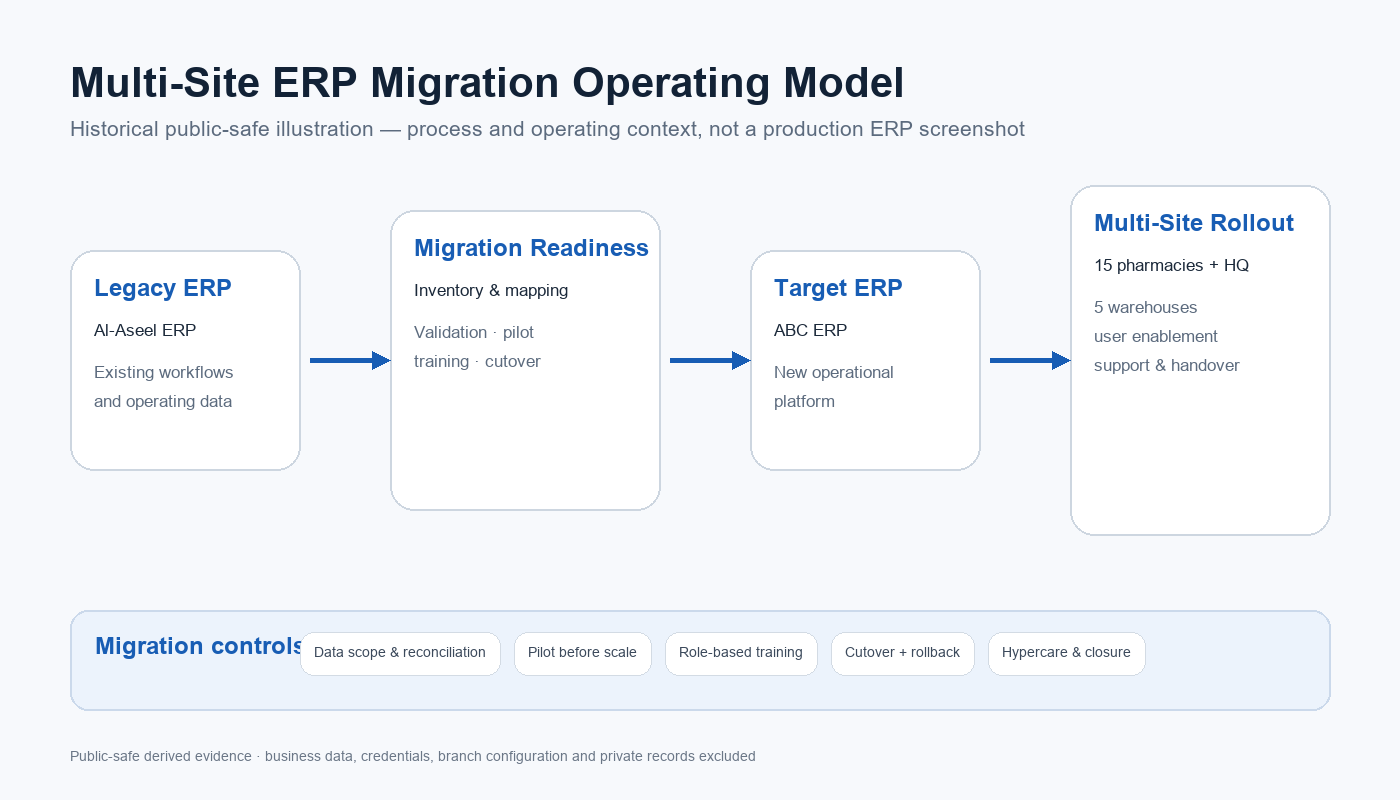Click the and operating data line

(x=163, y=401)
